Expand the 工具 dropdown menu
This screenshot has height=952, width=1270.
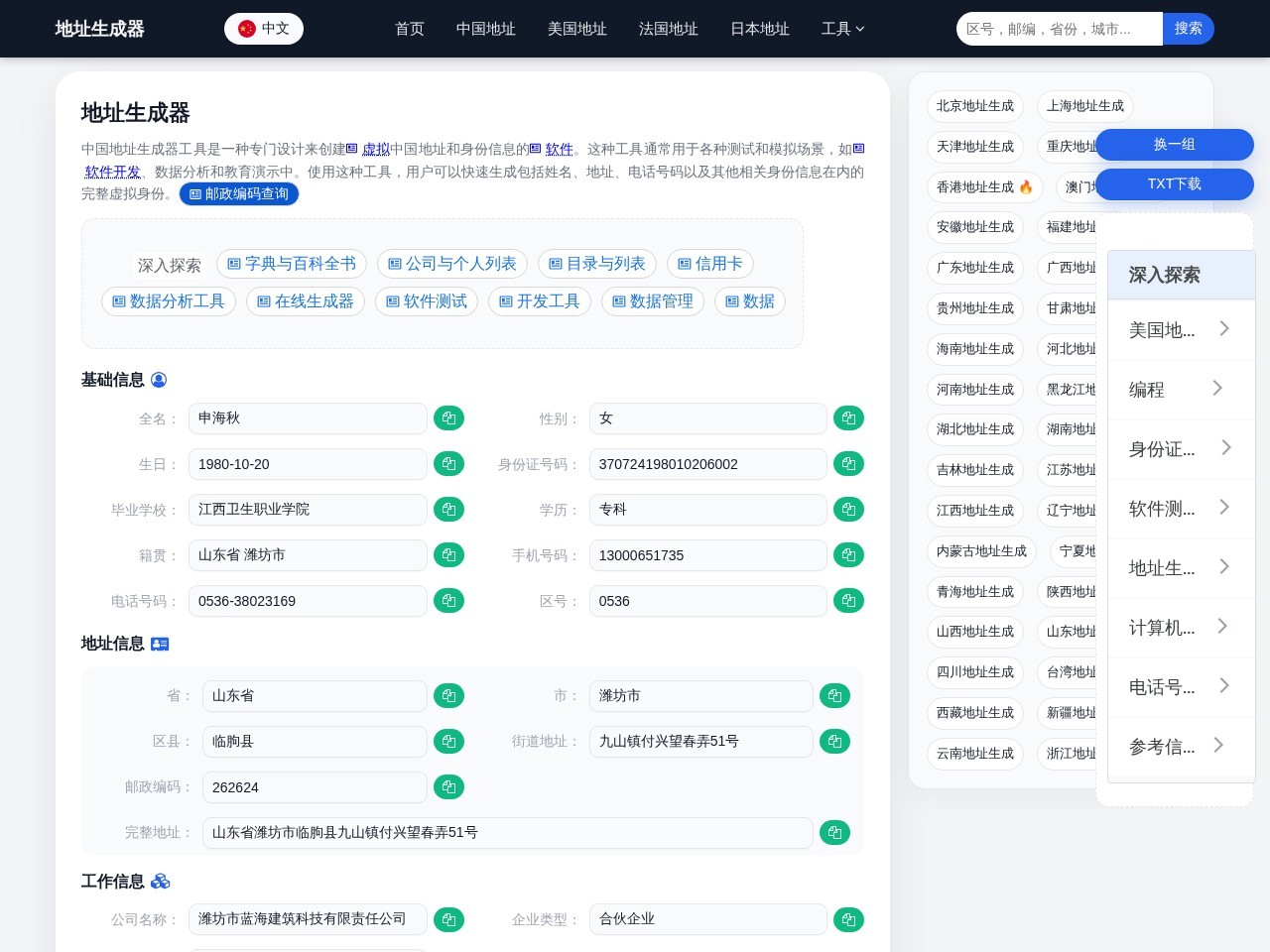pyautogui.click(x=843, y=29)
